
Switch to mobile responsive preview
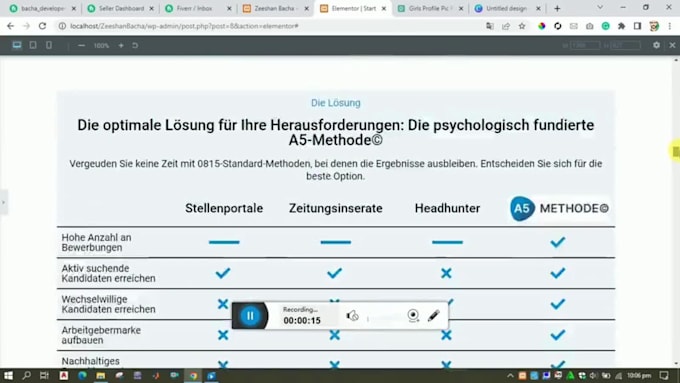[49, 45]
